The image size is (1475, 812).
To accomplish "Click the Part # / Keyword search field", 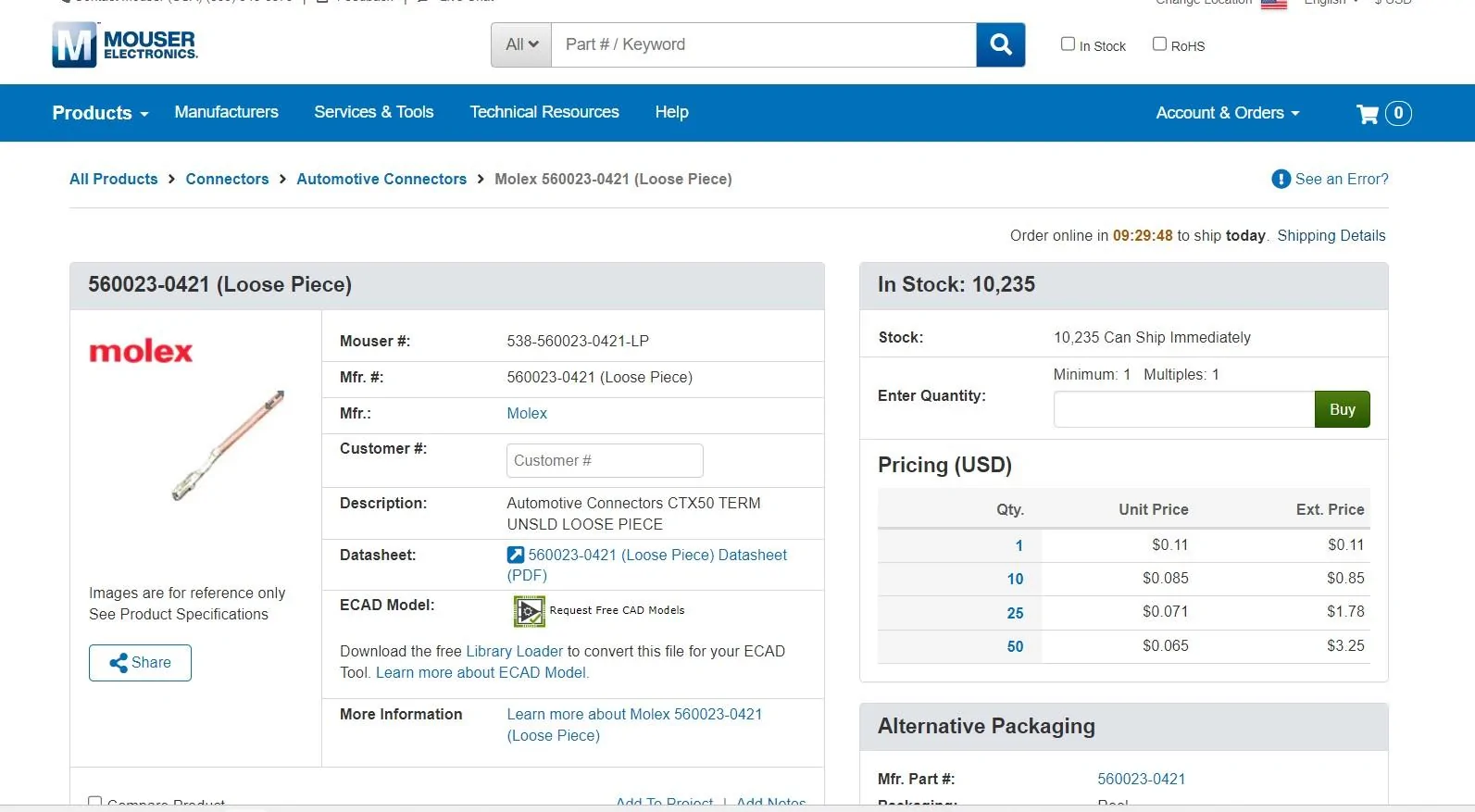I will [x=764, y=44].
